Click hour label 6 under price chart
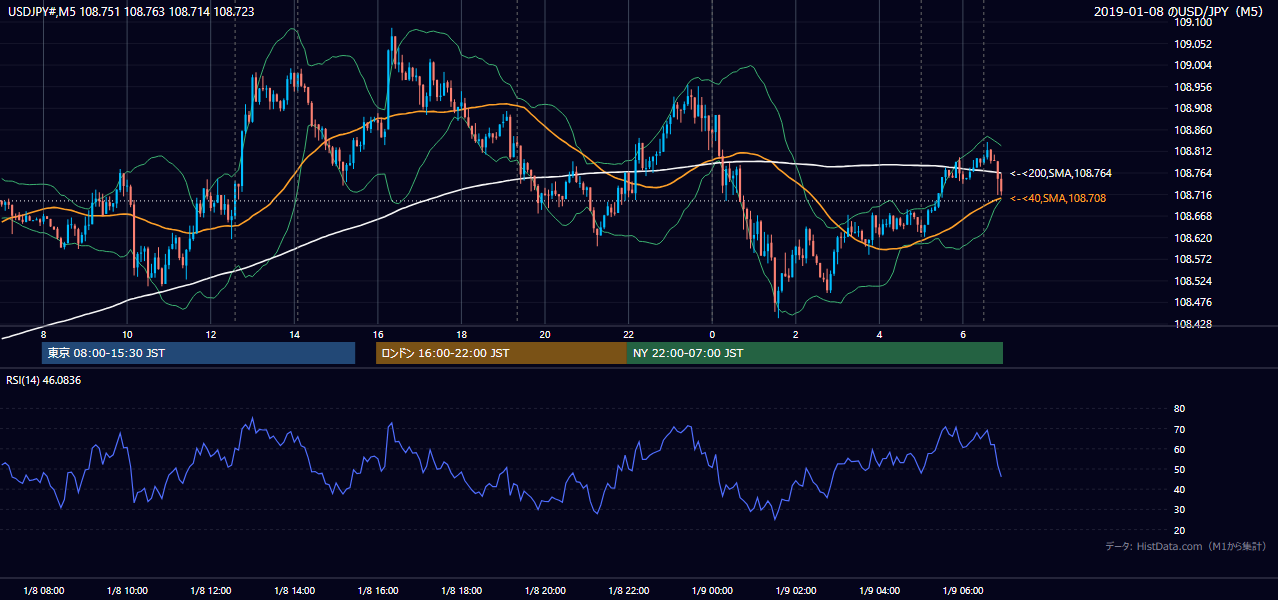1278x600 pixels. (x=962, y=334)
